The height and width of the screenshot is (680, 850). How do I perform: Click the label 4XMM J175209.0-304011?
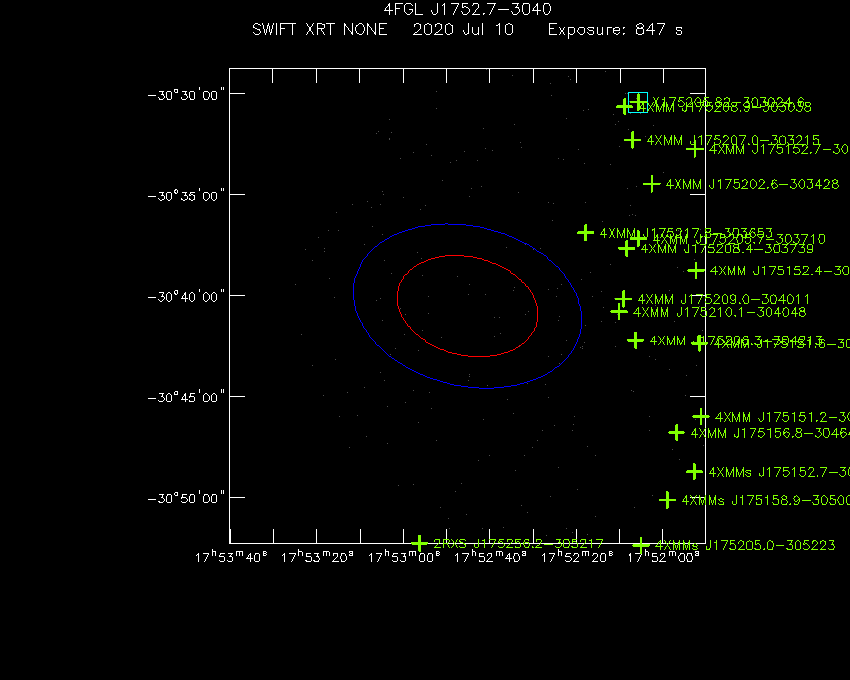click(x=724, y=299)
